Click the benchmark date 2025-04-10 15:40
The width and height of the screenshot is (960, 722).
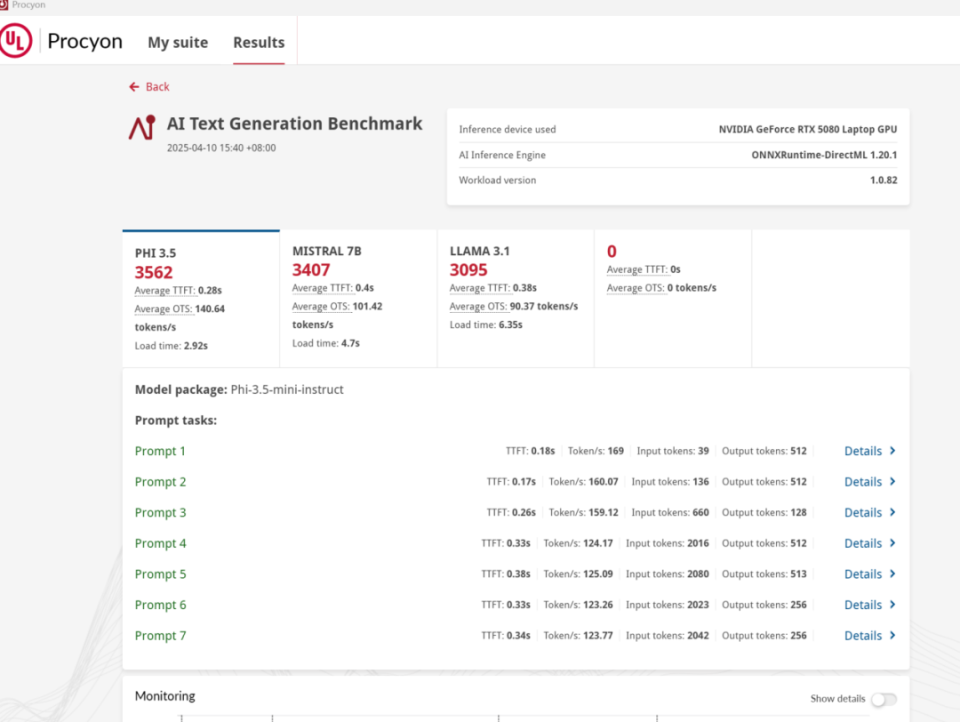(221, 148)
